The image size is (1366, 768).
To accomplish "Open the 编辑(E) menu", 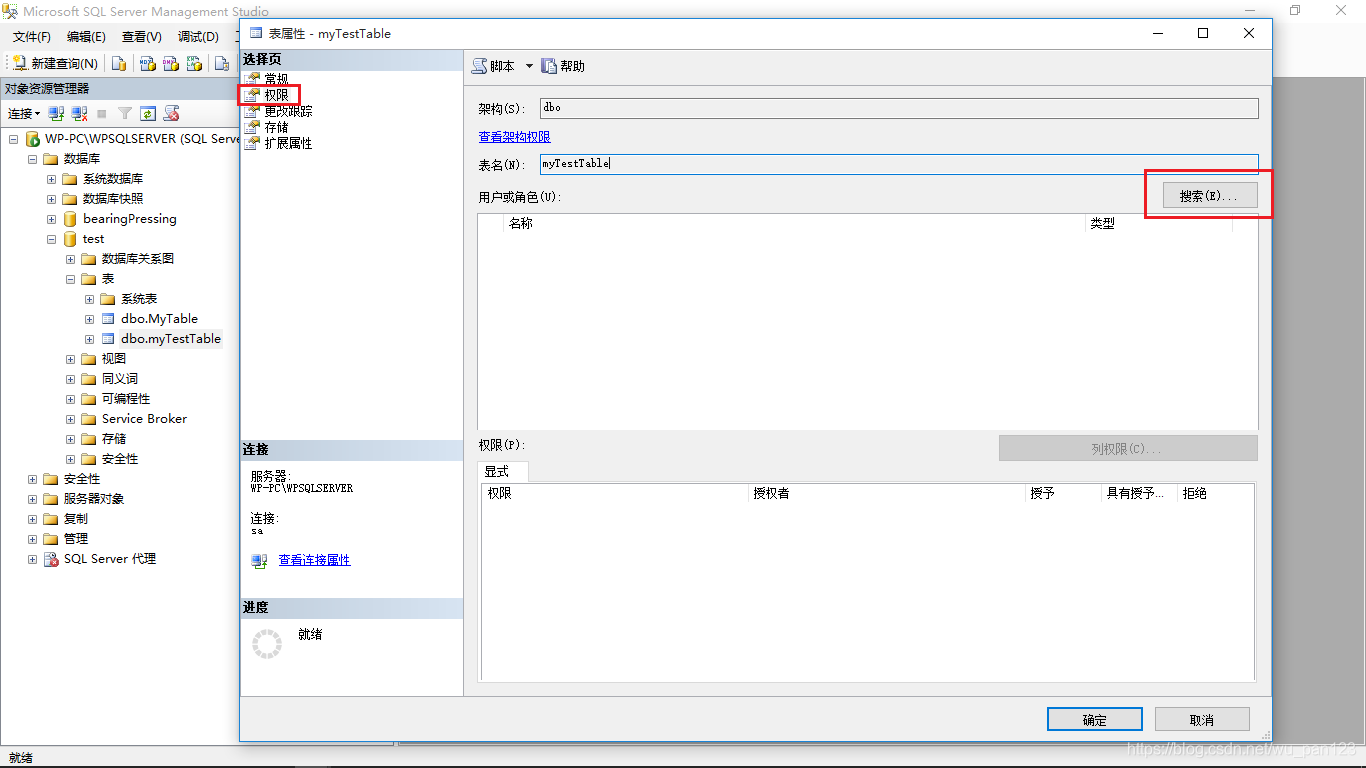I will (x=86, y=37).
